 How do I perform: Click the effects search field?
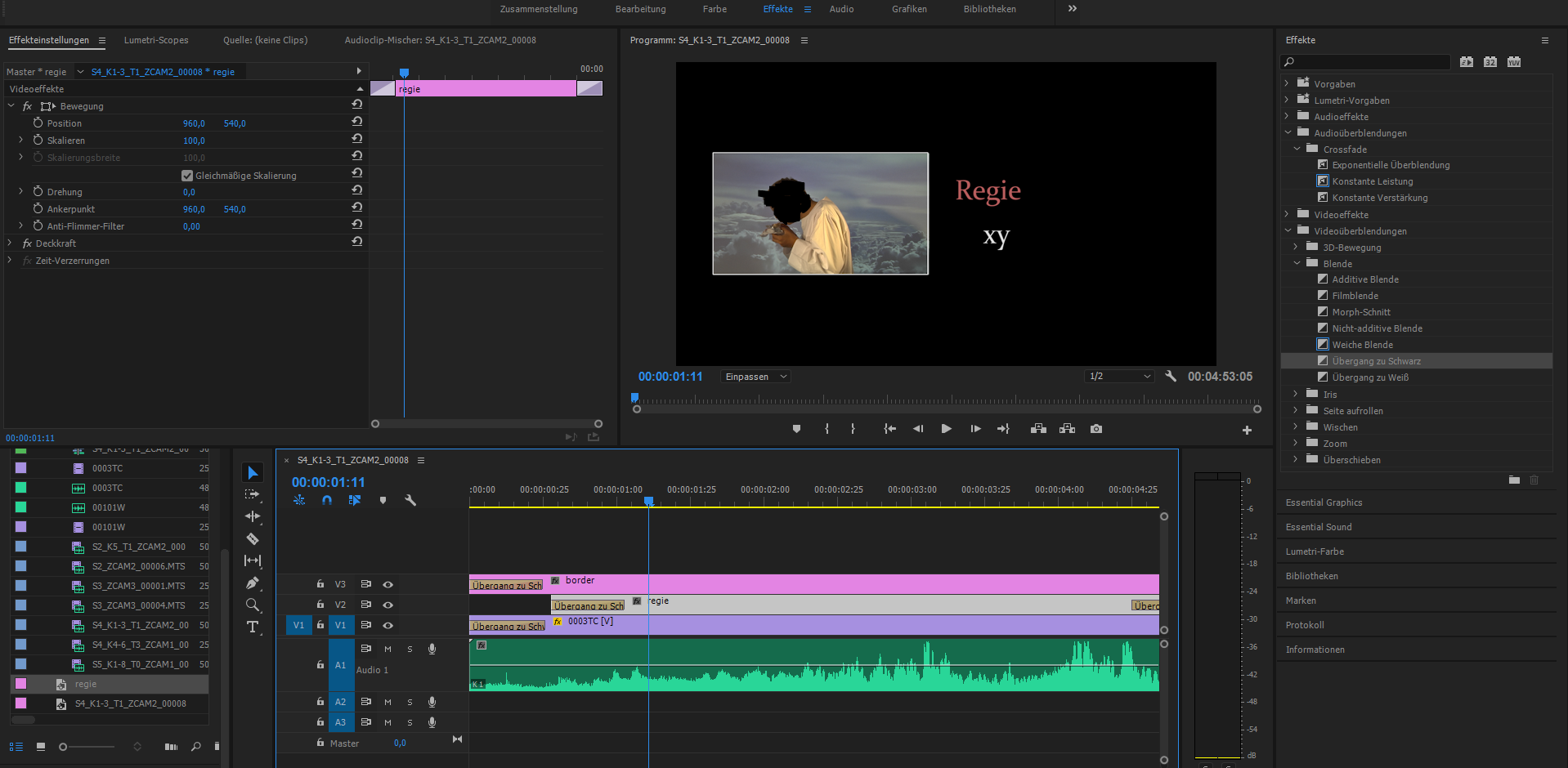point(1366,62)
